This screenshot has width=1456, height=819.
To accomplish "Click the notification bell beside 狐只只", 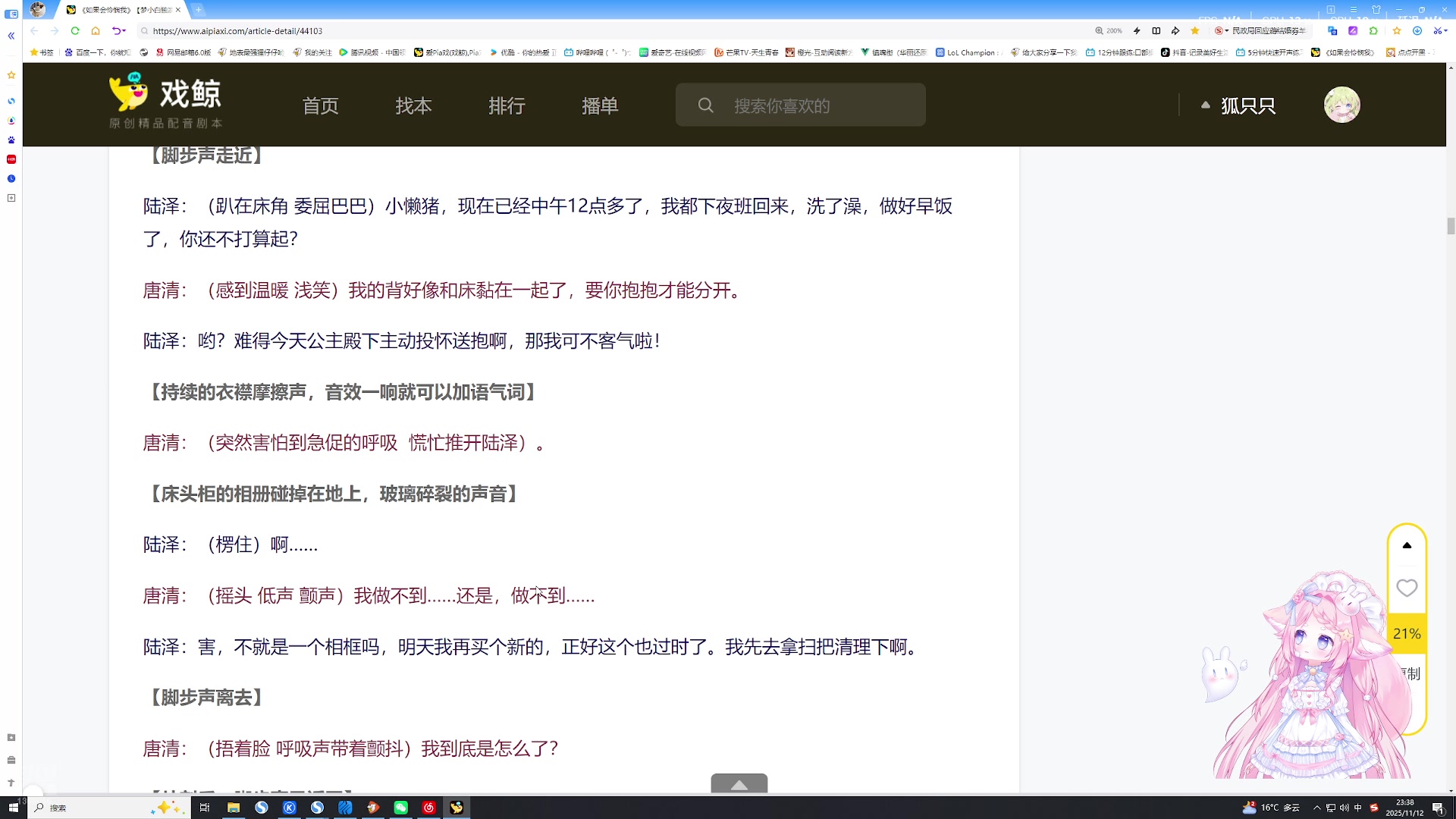I will click(1206, 105).
